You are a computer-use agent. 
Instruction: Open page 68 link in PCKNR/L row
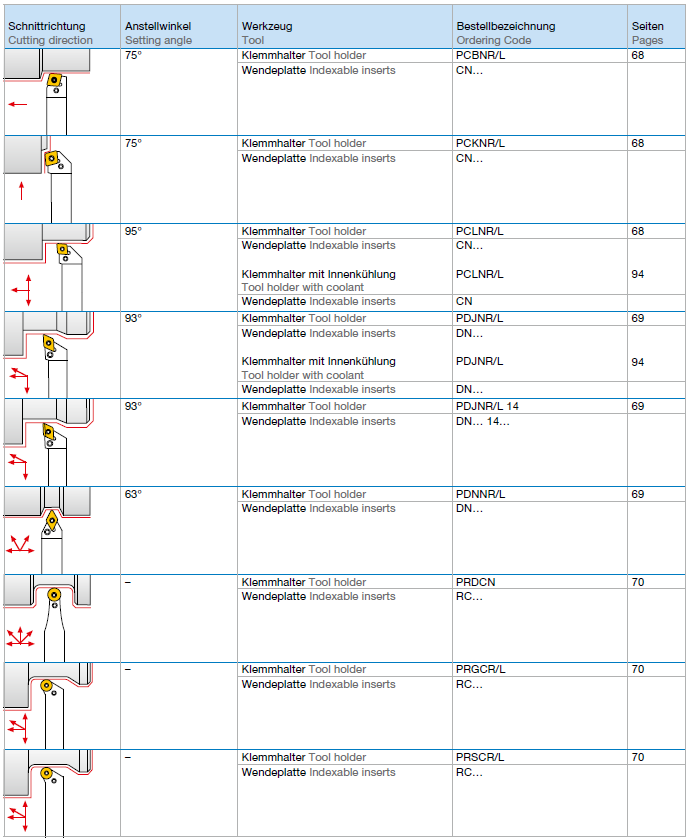tap(637, 144)
